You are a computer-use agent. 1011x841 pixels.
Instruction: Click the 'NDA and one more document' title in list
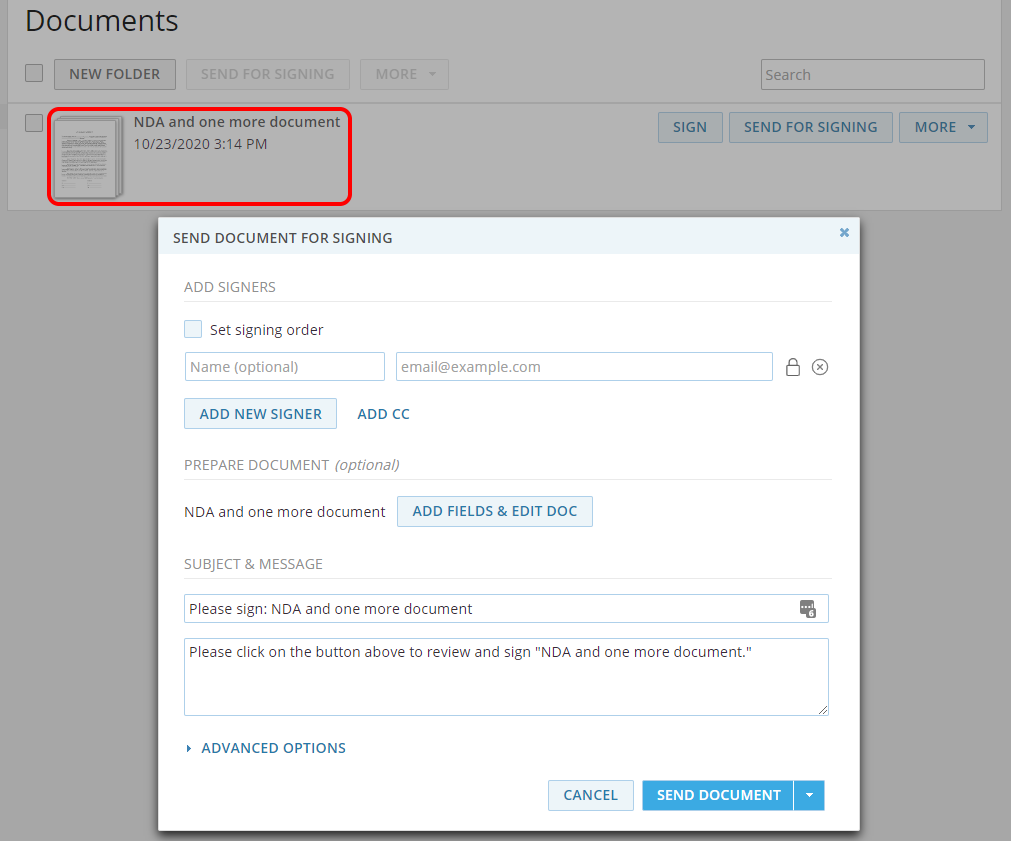(x=237, y=122)
